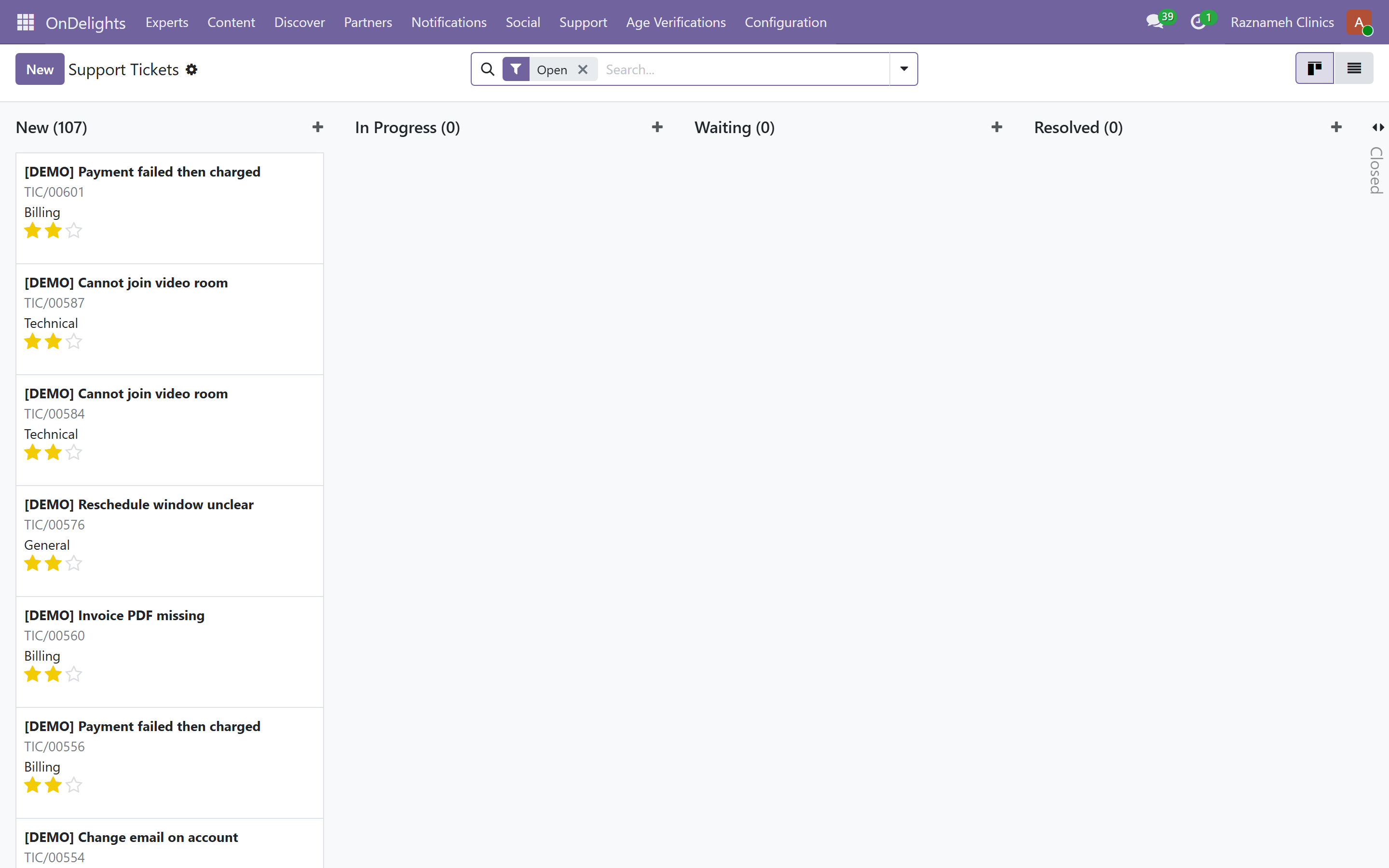Open the Configuration menu
This screenshot has width=1389, height=868.
point(786,22)
